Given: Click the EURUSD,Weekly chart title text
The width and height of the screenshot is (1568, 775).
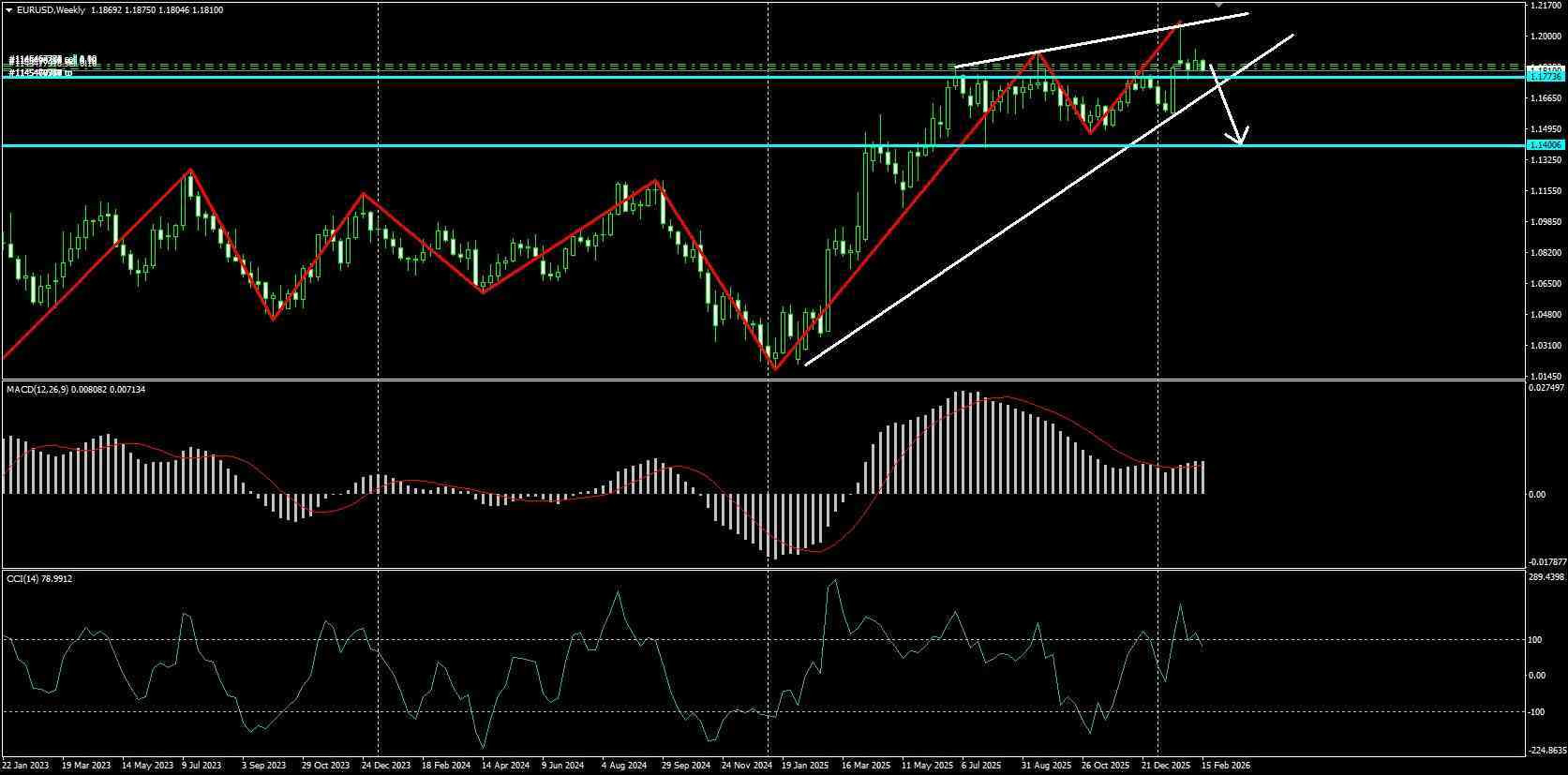Looking at the screenshot, I should (51, 9).
